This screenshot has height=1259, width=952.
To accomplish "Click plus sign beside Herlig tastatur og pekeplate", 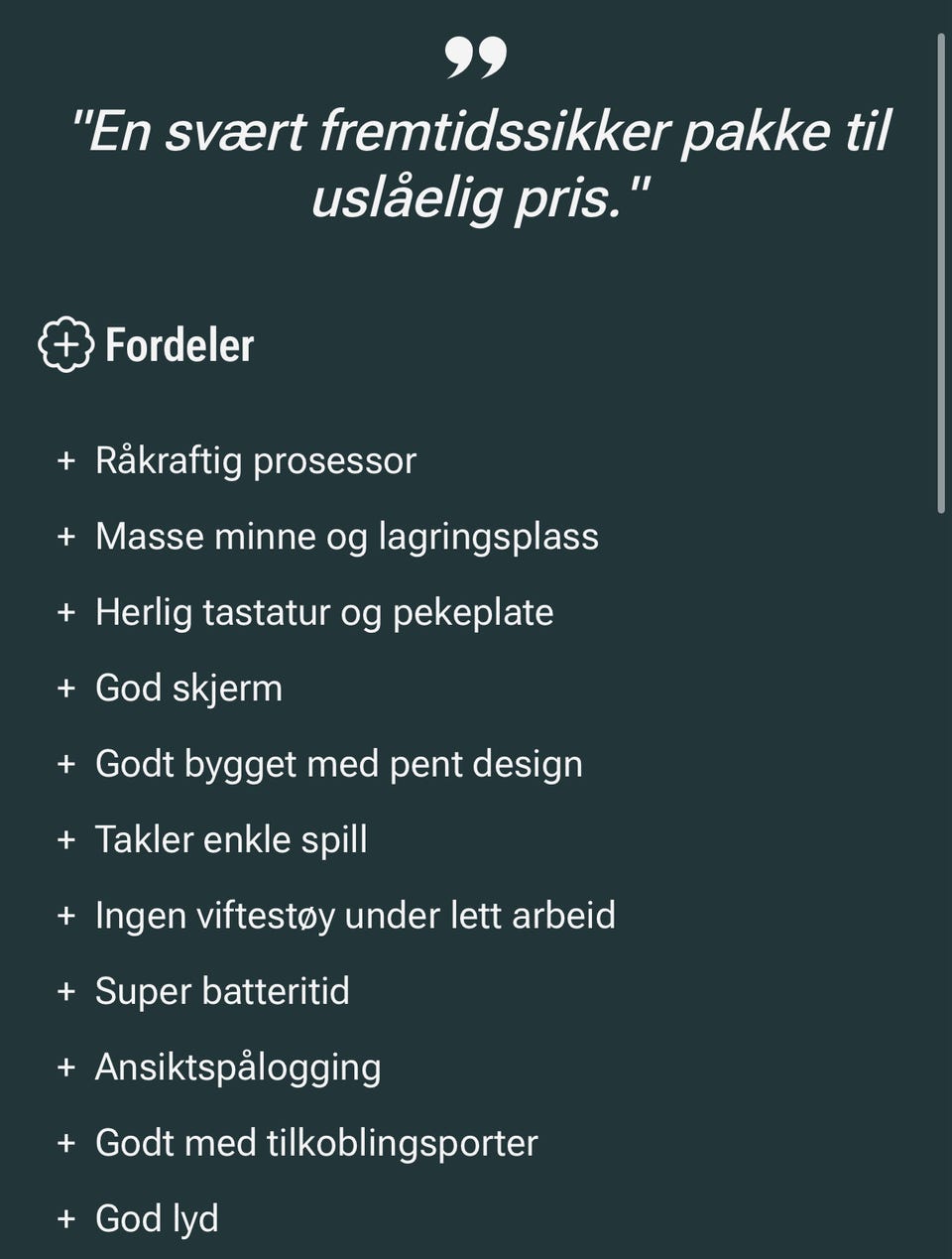I will [x=66, y=612].
